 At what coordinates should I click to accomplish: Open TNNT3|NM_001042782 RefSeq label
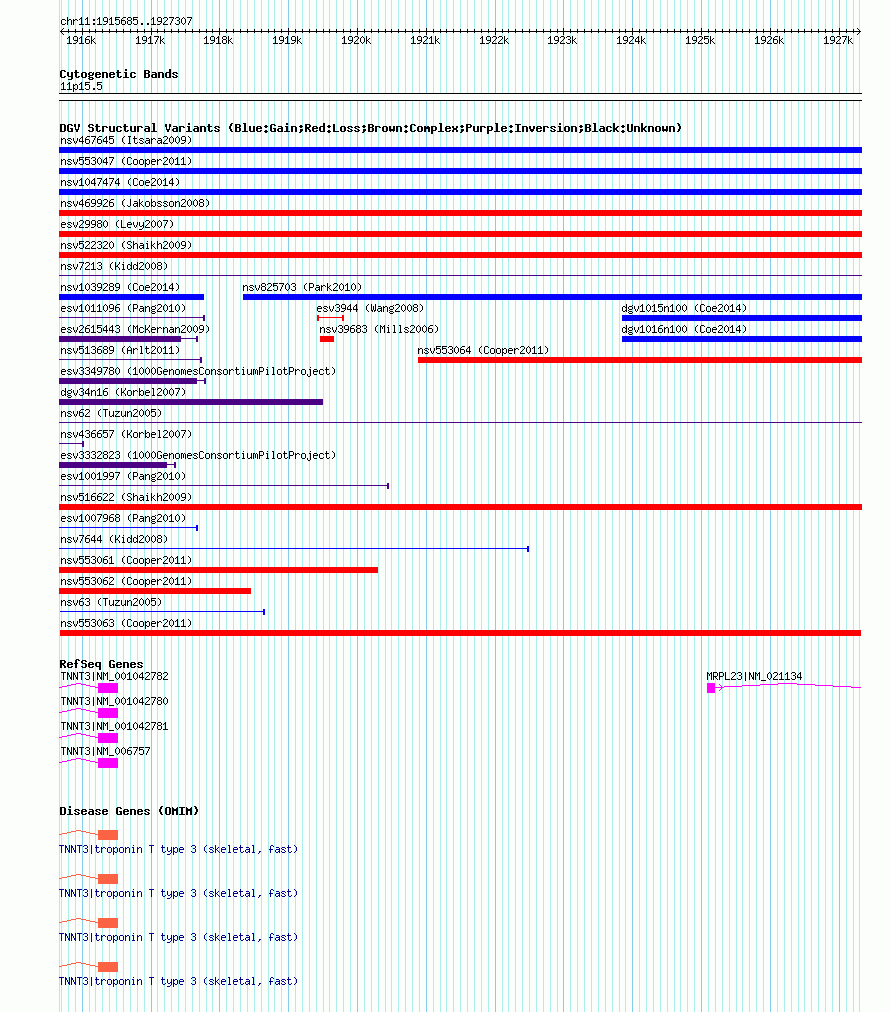pos(114,676)
